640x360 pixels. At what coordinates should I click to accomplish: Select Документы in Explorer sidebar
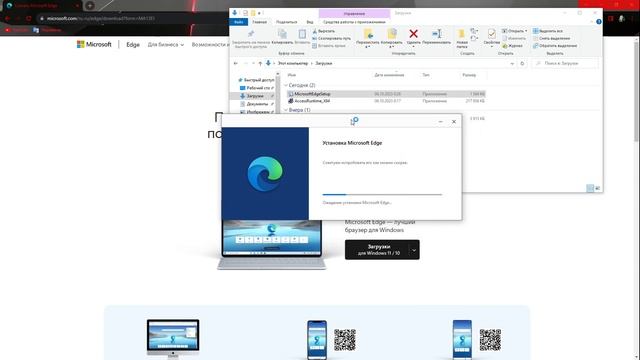tap(256, 104)
